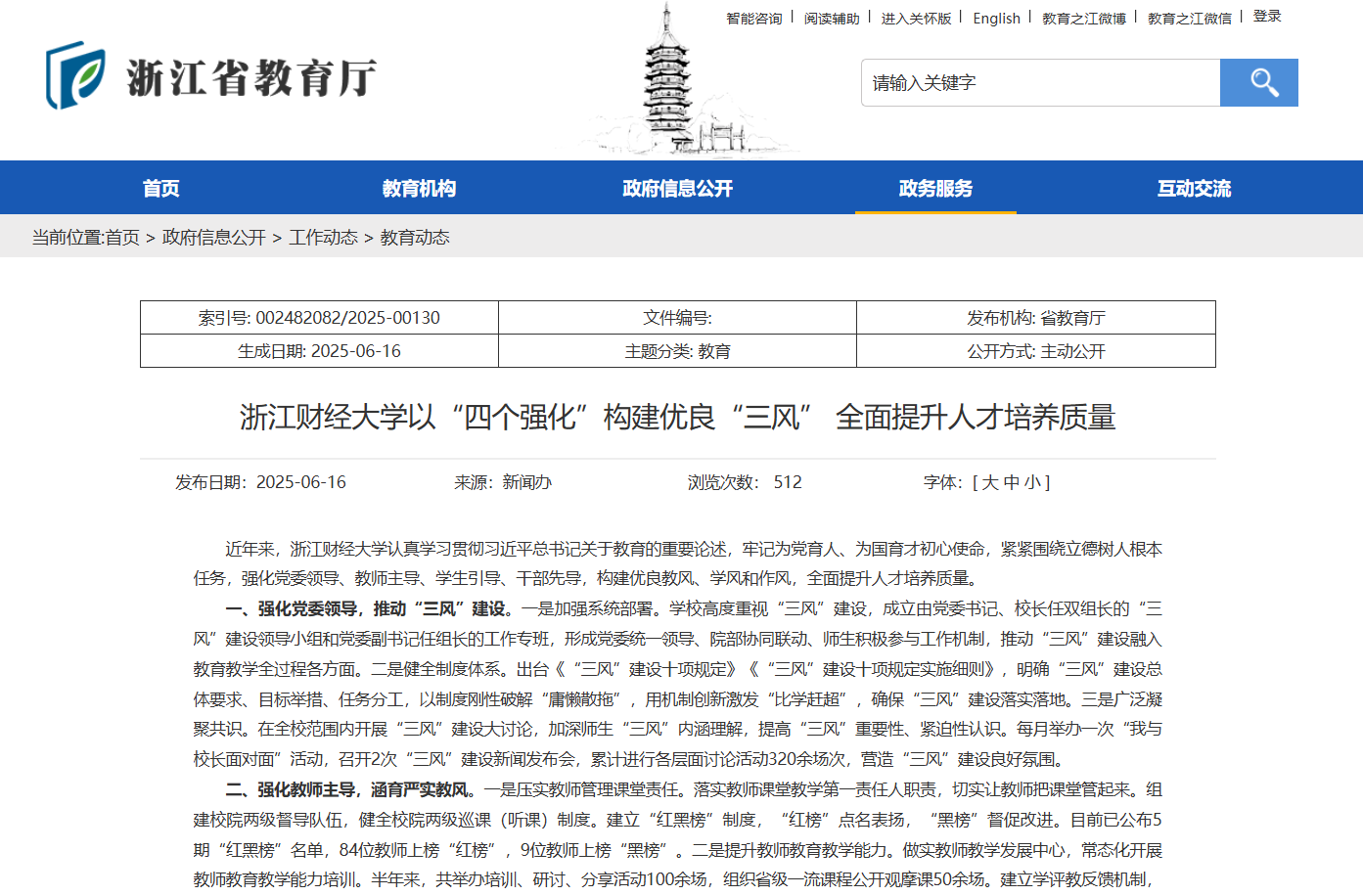The image size is (1363, 896).
Task: Click the magnifier search button
Action: (x=1258, y=83)
